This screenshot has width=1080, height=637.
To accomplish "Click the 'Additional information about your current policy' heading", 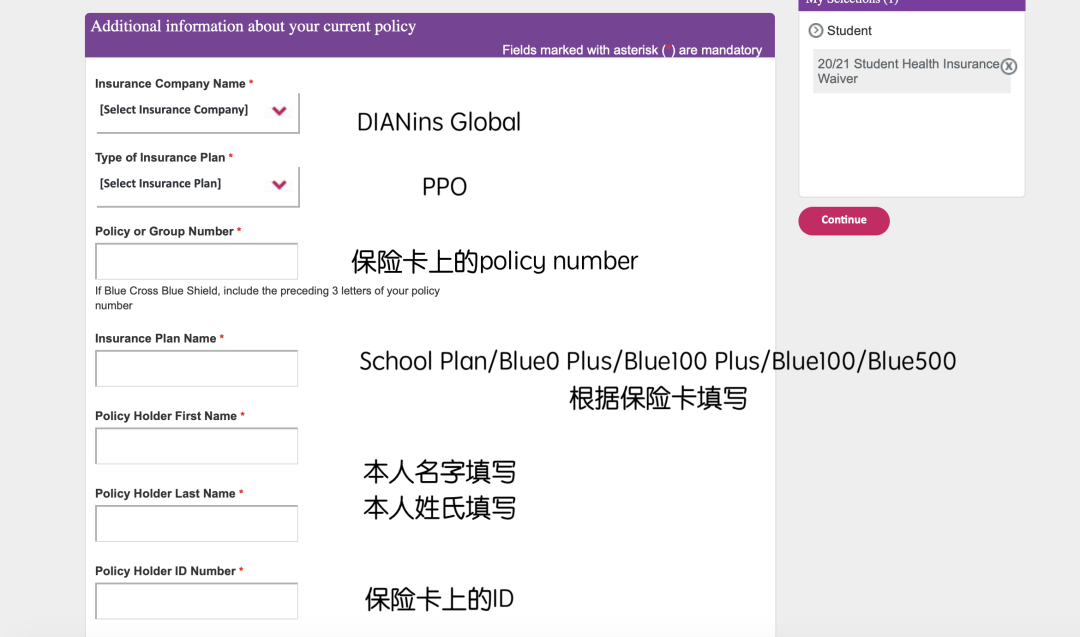I will click(253, 26).
